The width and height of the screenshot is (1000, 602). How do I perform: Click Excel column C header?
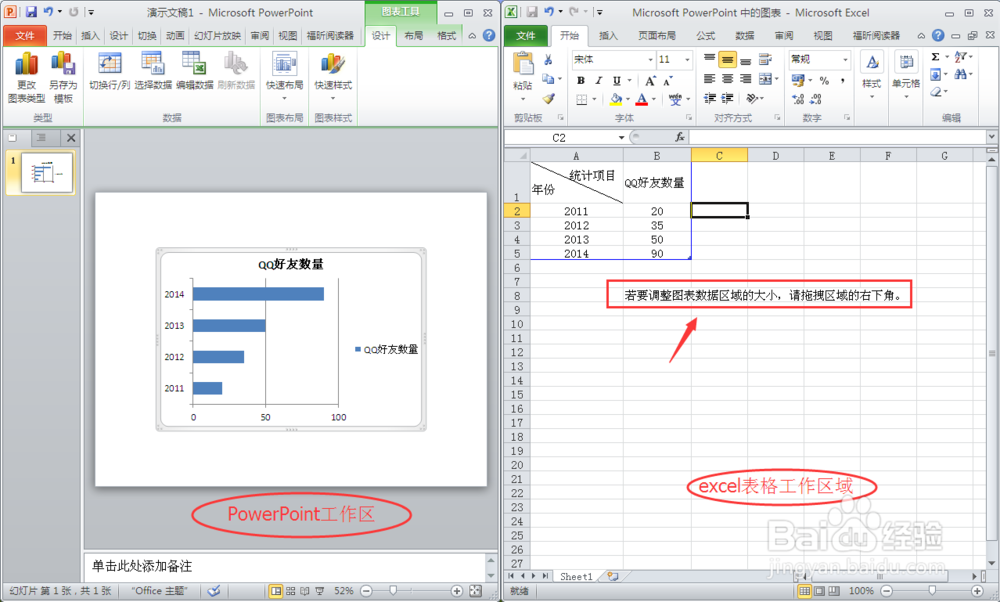(x=719, y=156)
